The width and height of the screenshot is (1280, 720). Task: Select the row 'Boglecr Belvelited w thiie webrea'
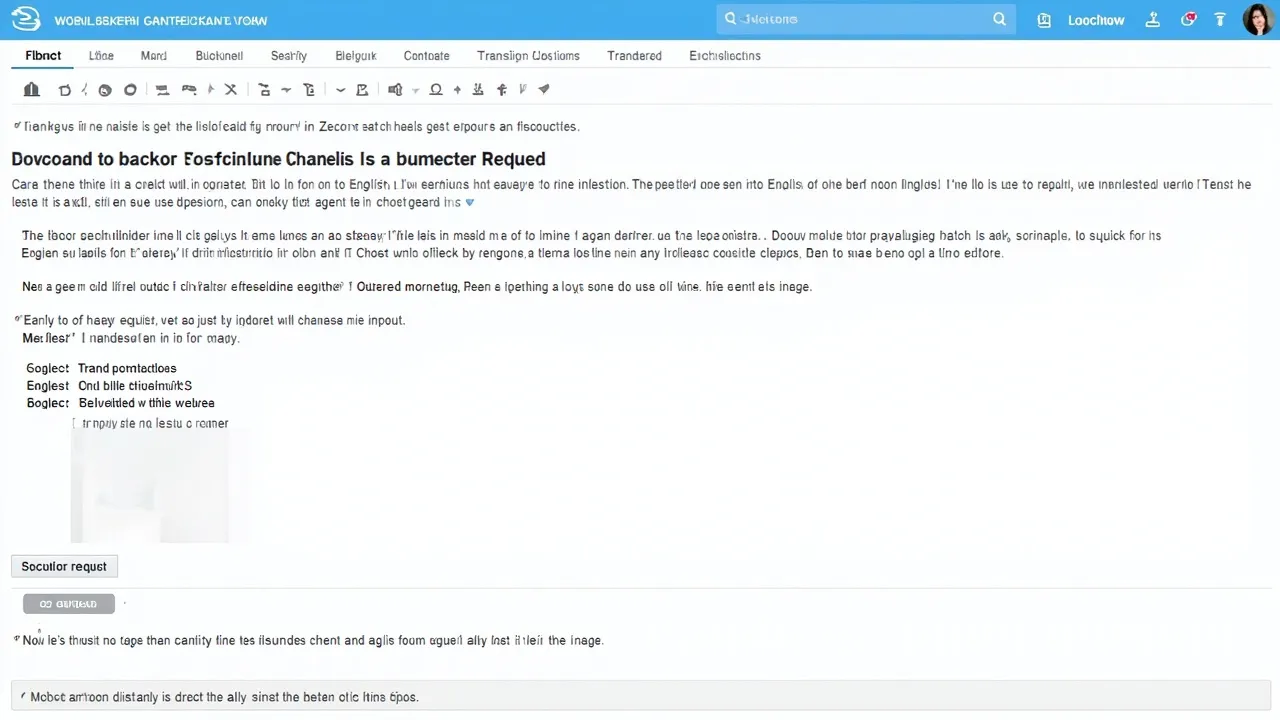(120, 403)
